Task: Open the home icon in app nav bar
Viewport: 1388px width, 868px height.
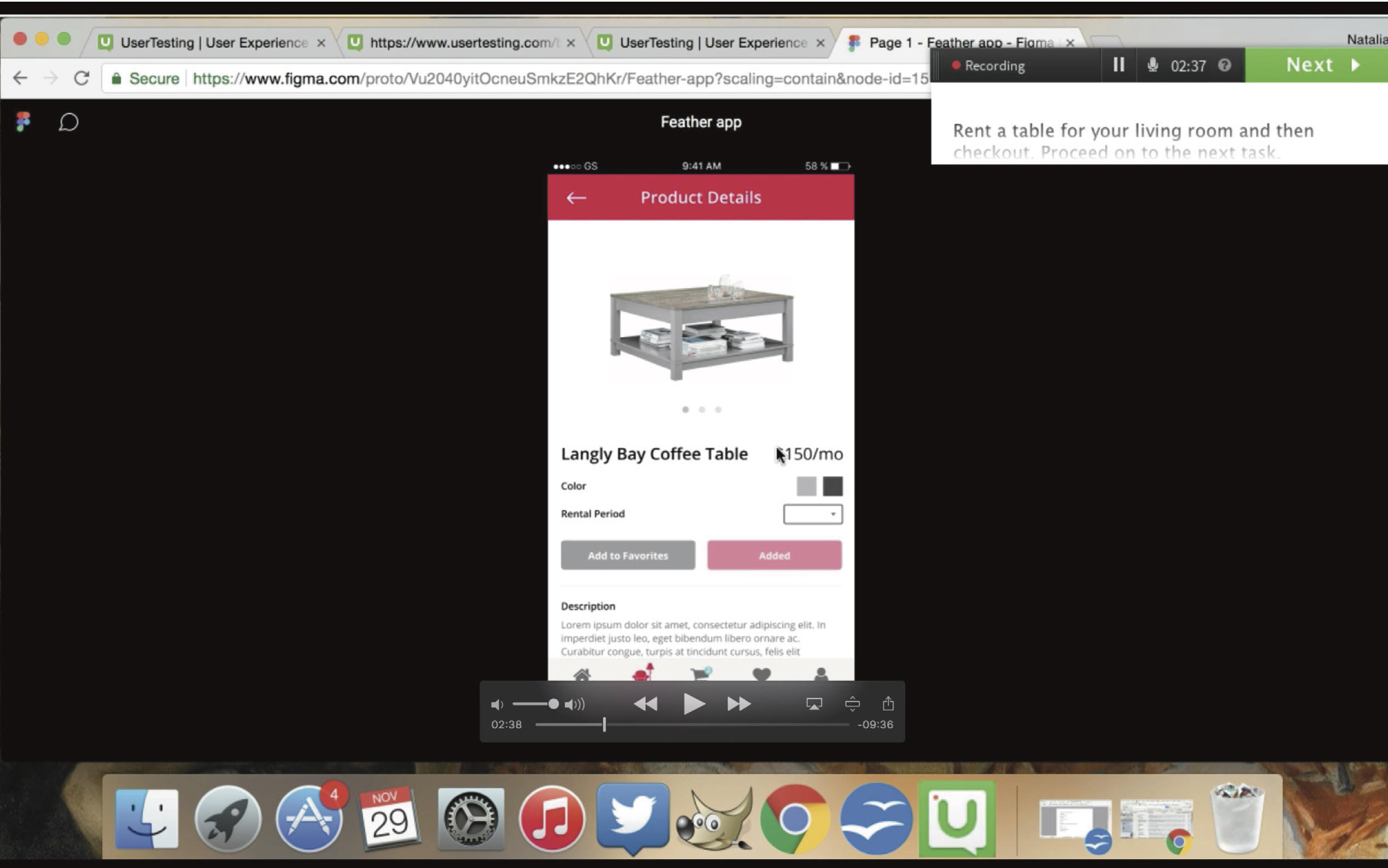Action: (582, 674)
